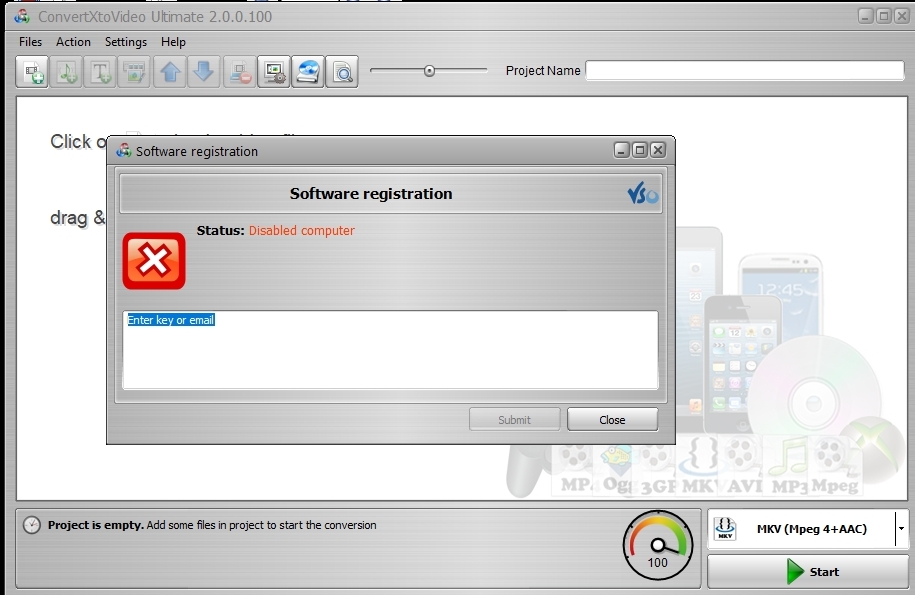Click the ConvertXtoVideo app icon in main title bar
Screen dimensions: 915x595
click(x=22, y=16)
